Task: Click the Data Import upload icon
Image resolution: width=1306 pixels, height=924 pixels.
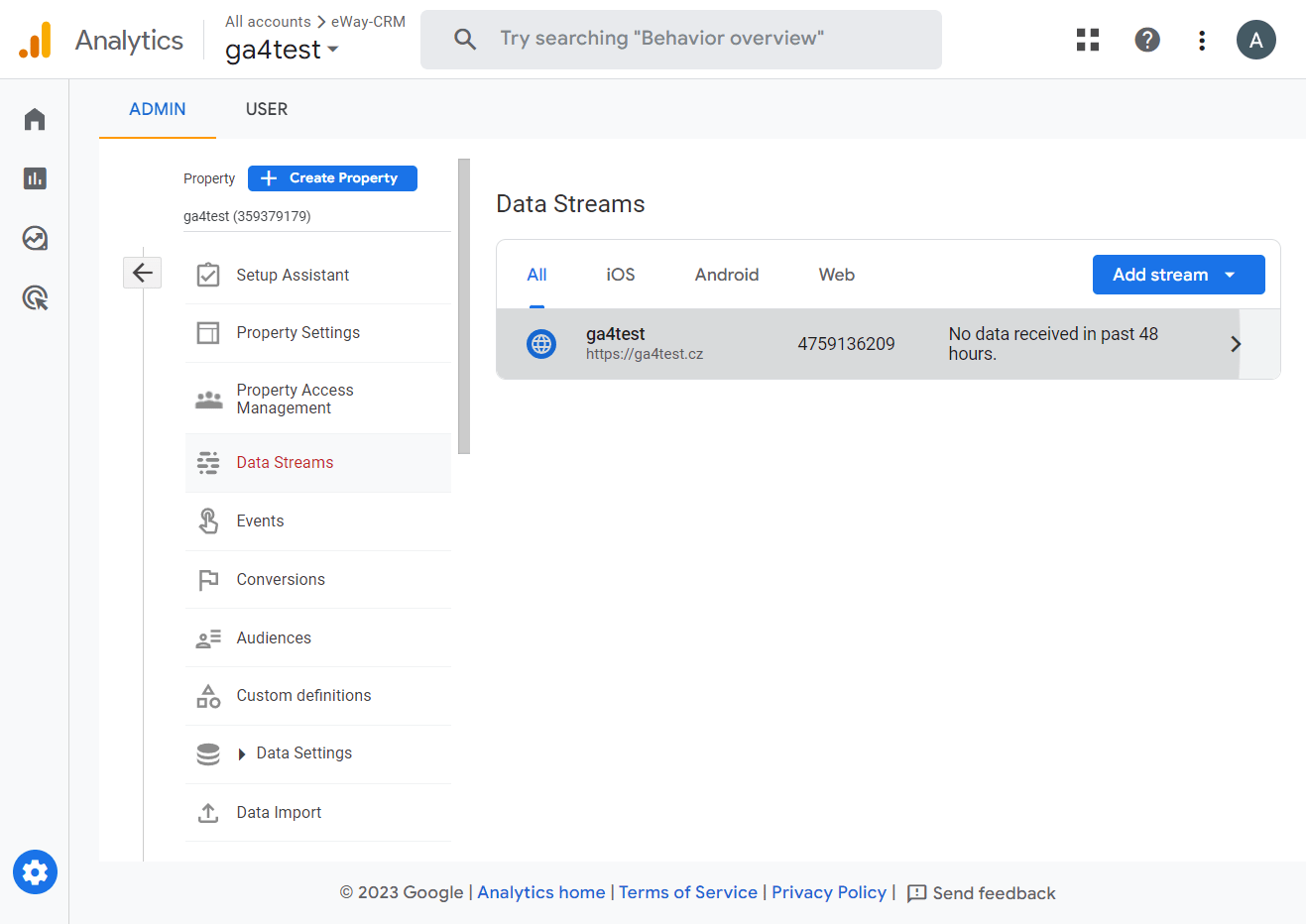Action: pyautogui.click(x=208, y=813)
